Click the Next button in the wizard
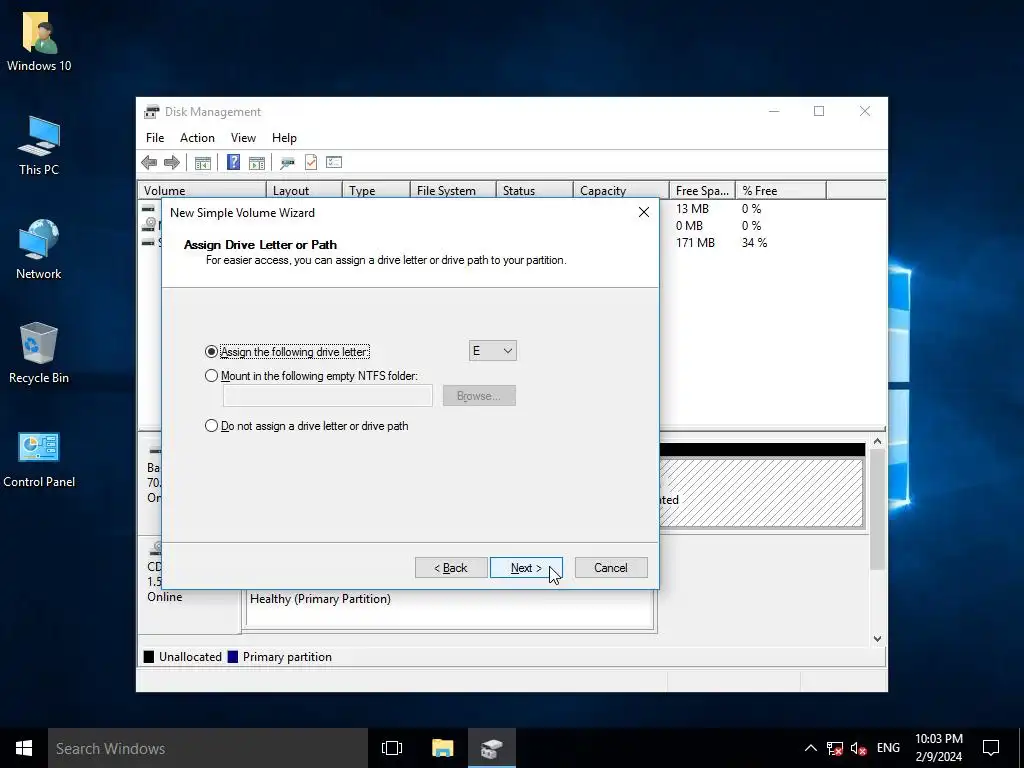Viewport: 1024px width, 768px height. tap(526, 568)
